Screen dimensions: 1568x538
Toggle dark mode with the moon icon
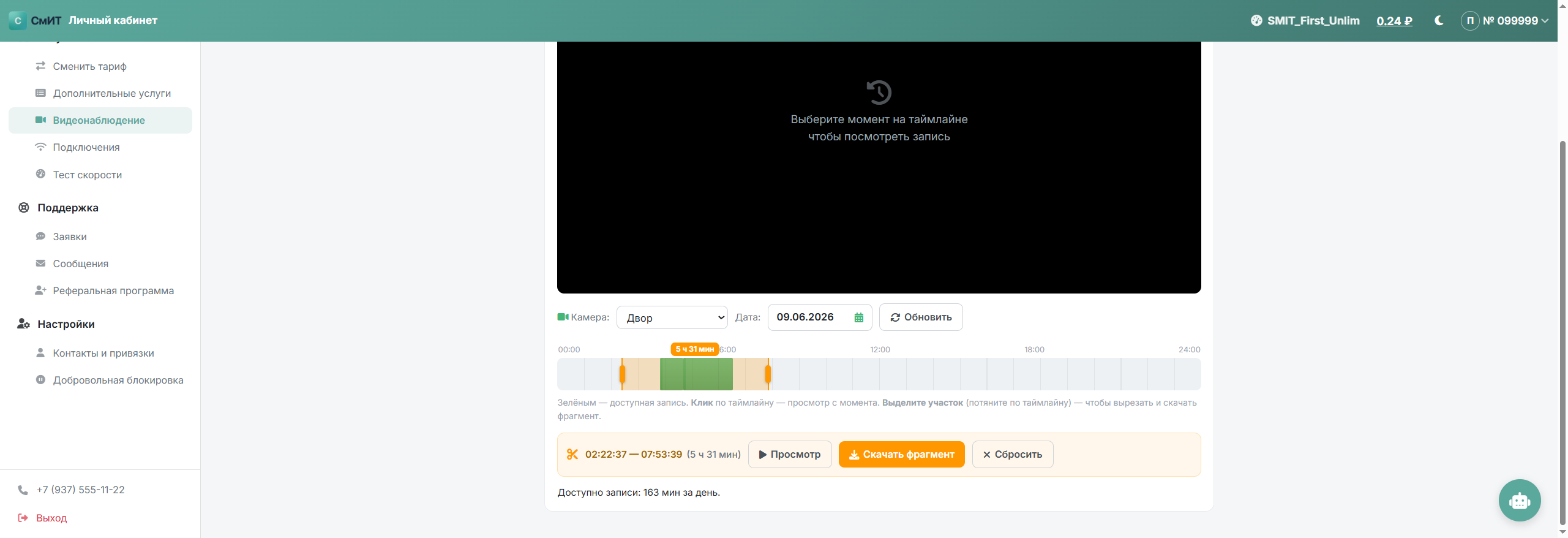coord(1439,20)
